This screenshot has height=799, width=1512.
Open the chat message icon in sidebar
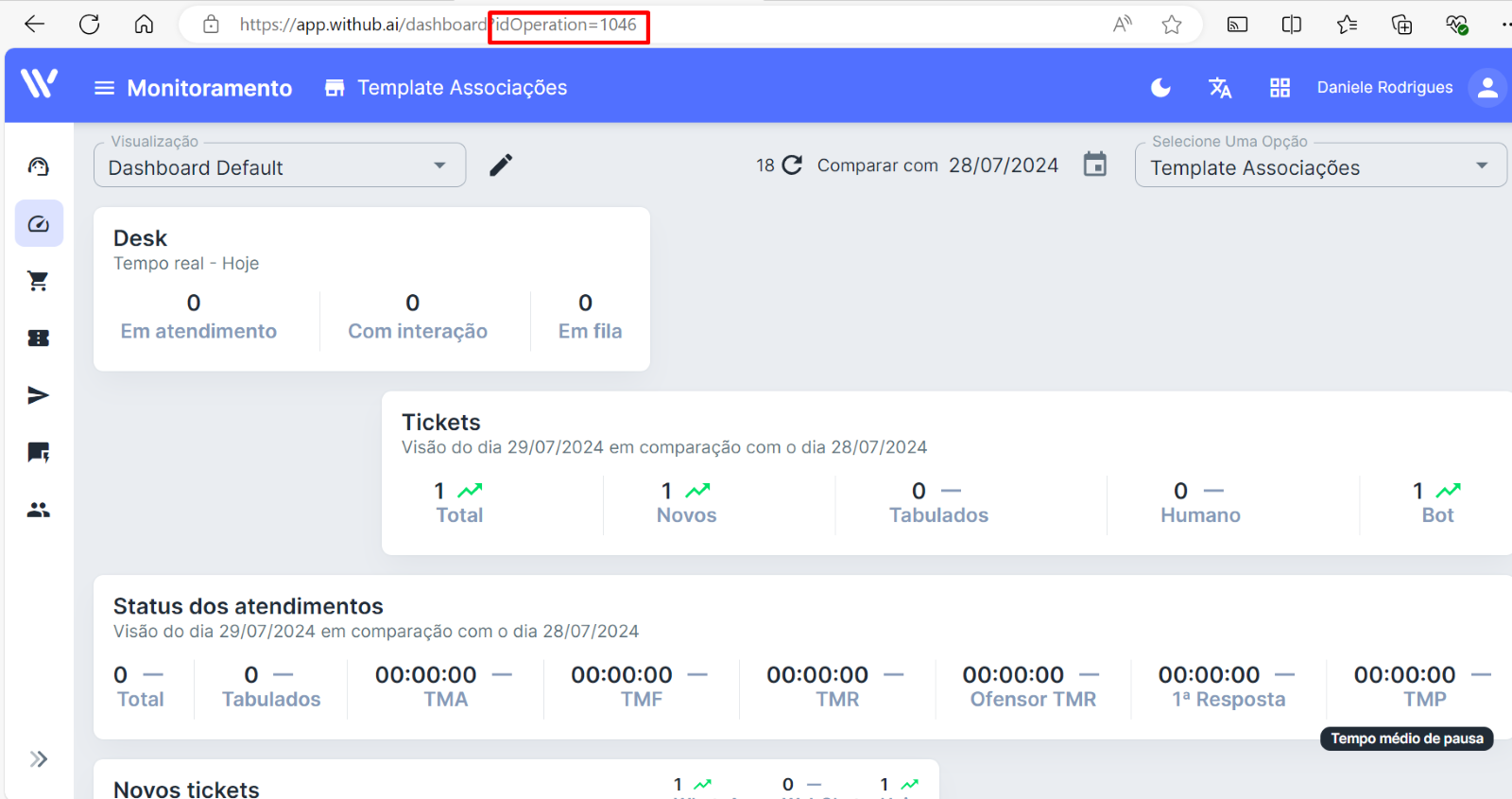coord(39,453)
